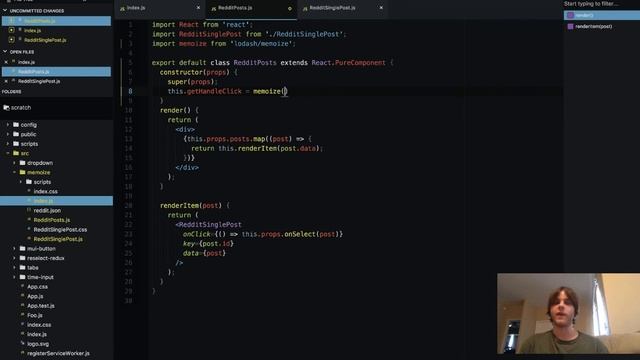This screenshot has width=640, height=360.
Task: Expand the dropdown folder
Action: coord(14,163)
